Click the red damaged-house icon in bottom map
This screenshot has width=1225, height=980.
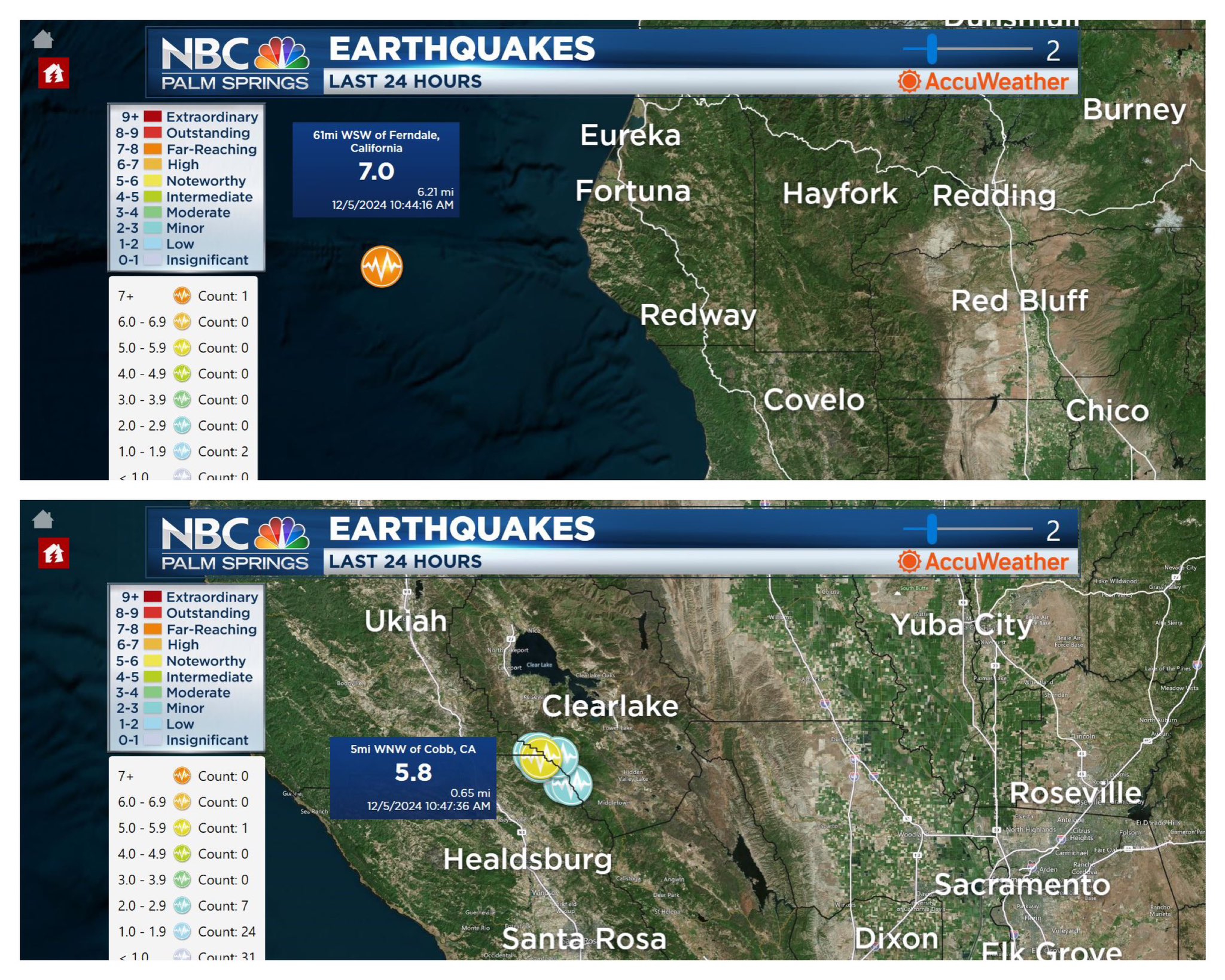pyautogui.click(x=54, y=553)
